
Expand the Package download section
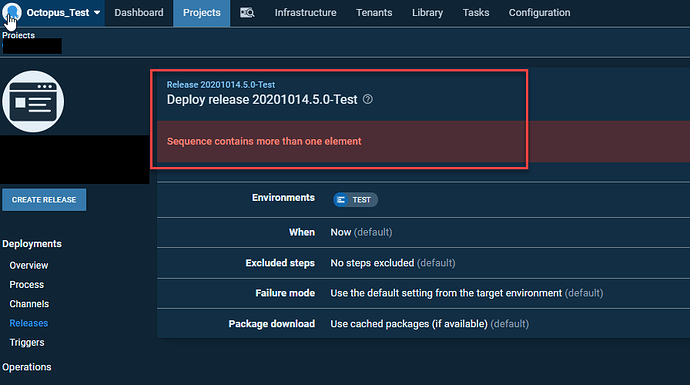pos(423,324)
